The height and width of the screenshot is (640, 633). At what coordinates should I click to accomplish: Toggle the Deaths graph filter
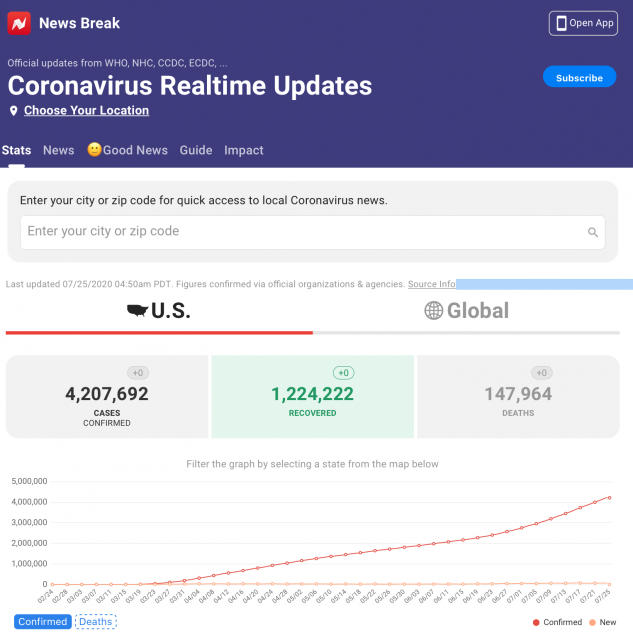click(96, 622)
